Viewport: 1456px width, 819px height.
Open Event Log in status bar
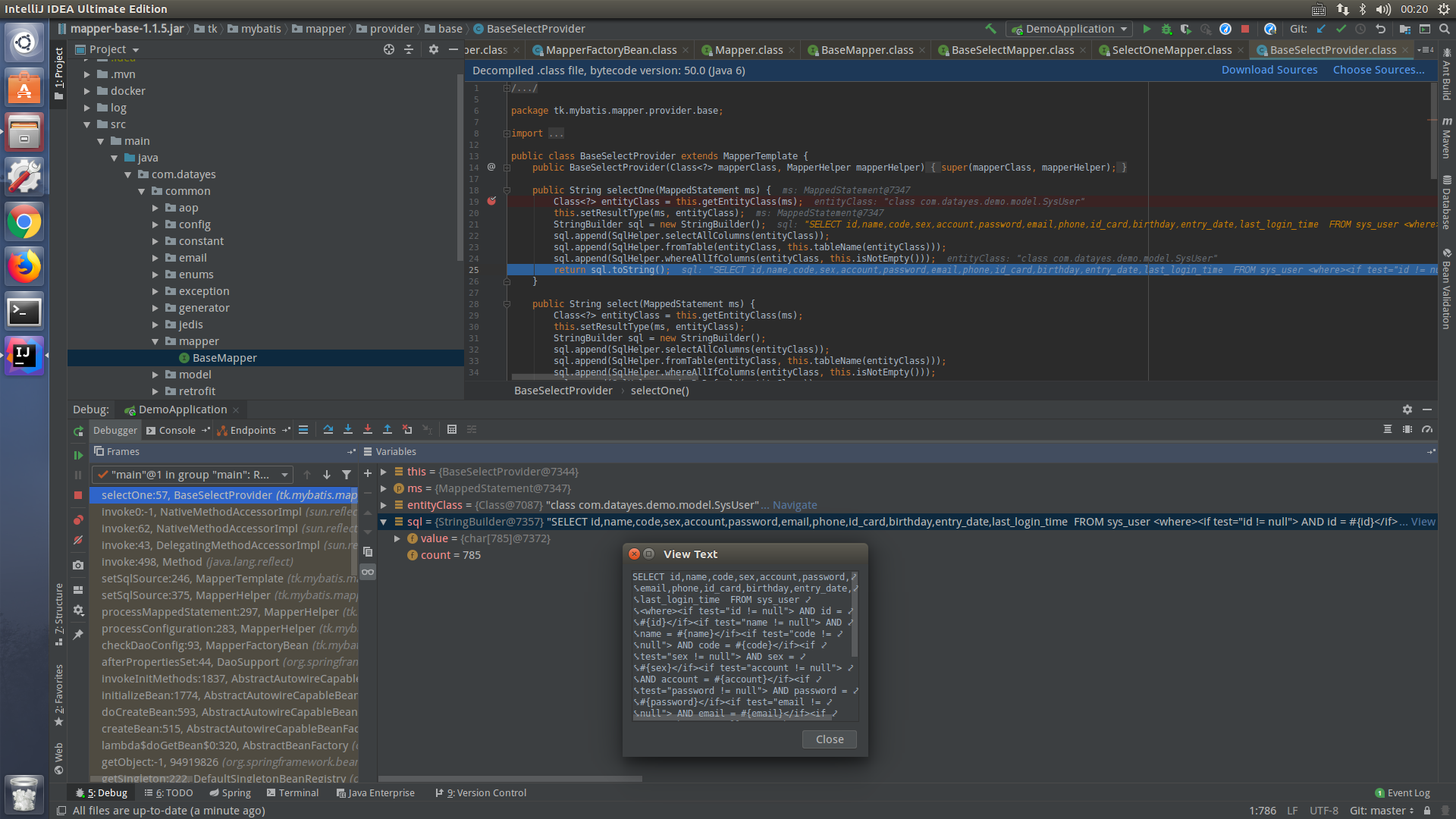[x=1402, y=792]
